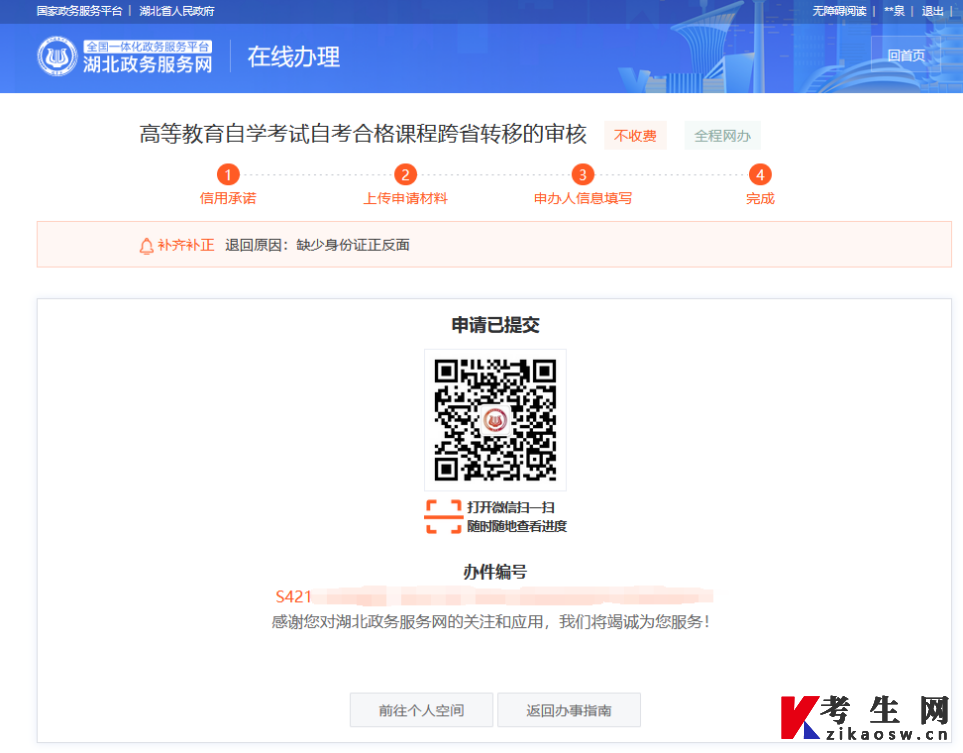The height and width of the screenshot is (753, 963).
Task: Click the bell icon beside 补齐补正
Action: click(146, 246)
